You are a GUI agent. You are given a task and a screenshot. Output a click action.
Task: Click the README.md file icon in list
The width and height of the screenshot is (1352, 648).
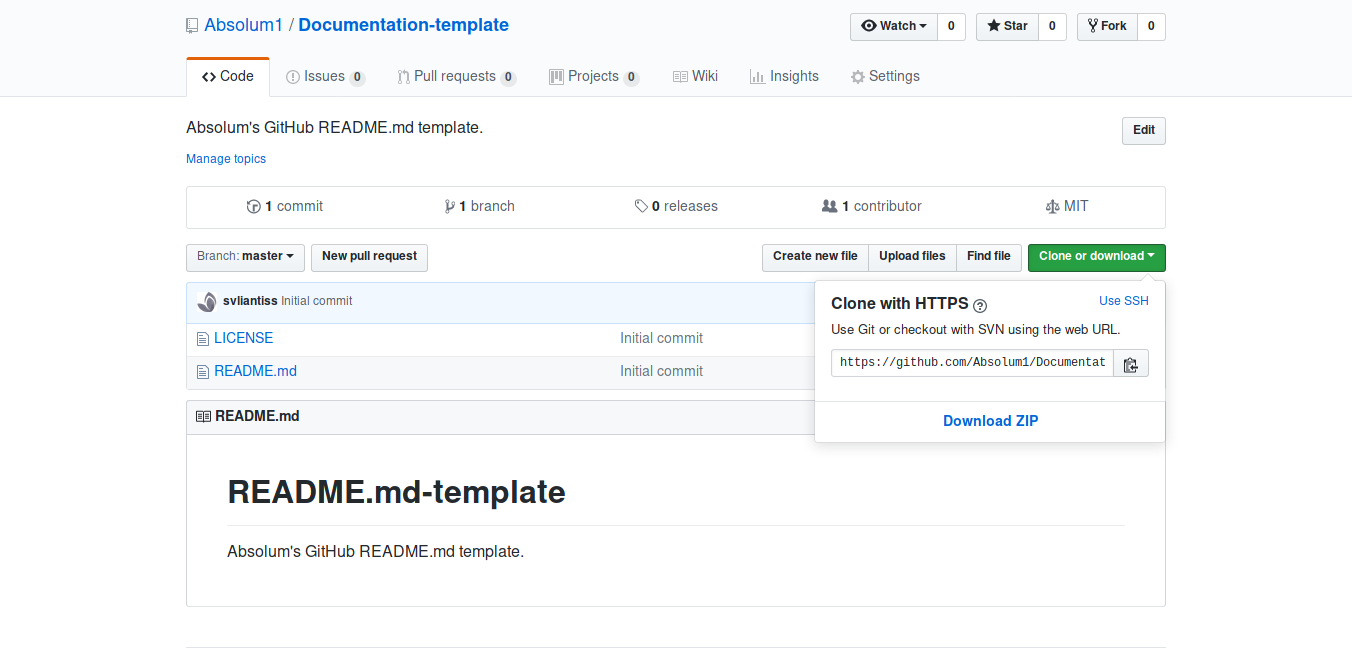[x=203, y=372]
